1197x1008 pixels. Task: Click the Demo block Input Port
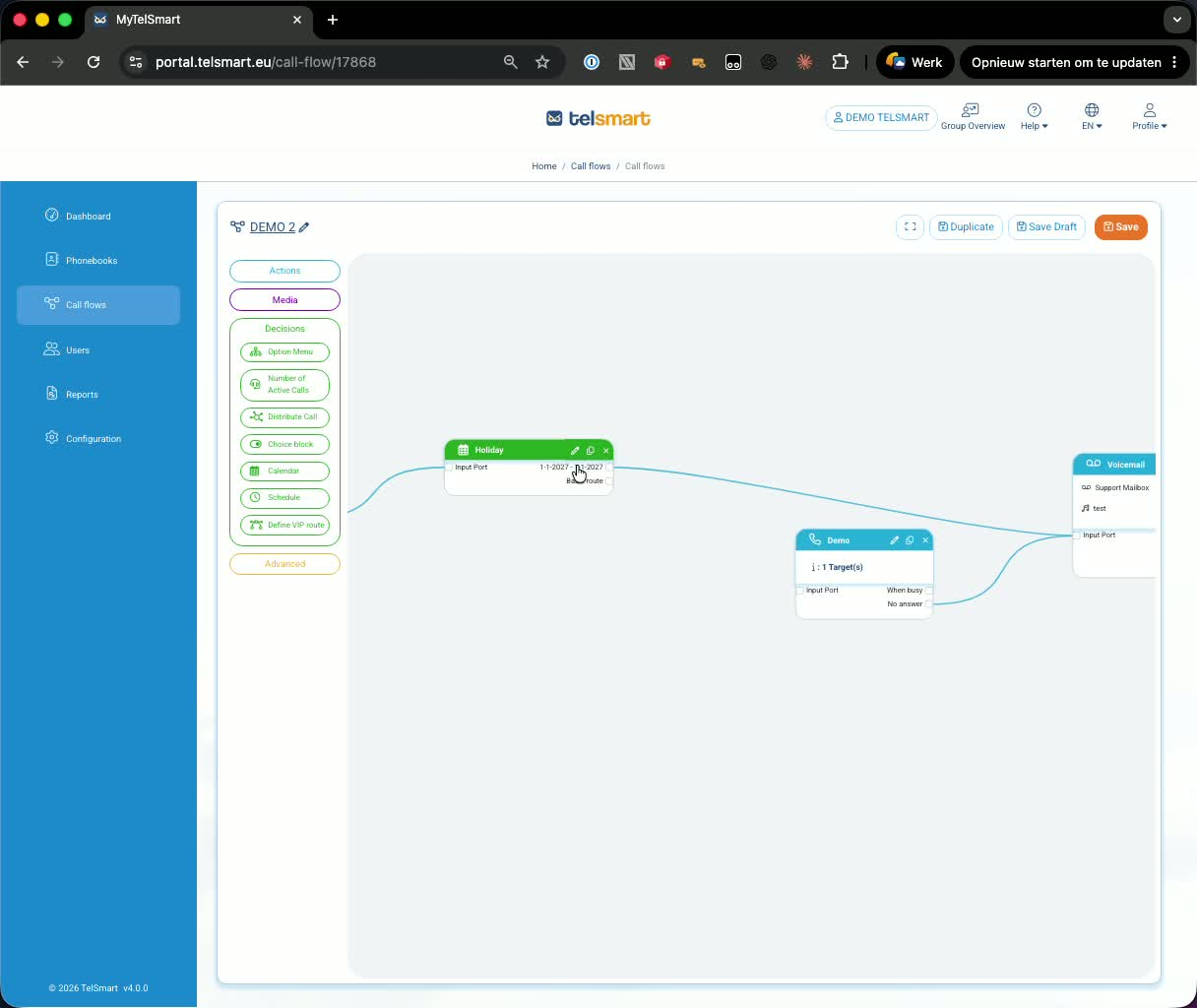click(x=800, y=591)
